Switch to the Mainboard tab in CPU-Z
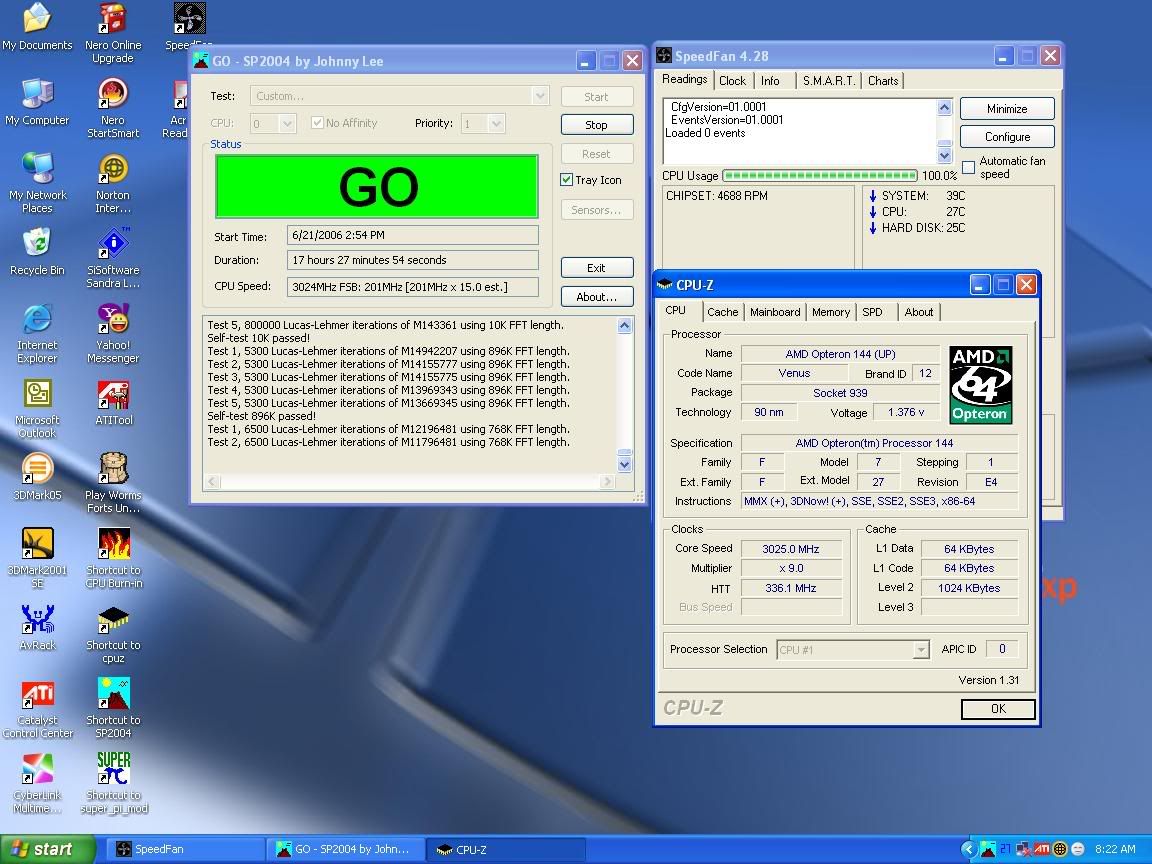 pos(775,312)
